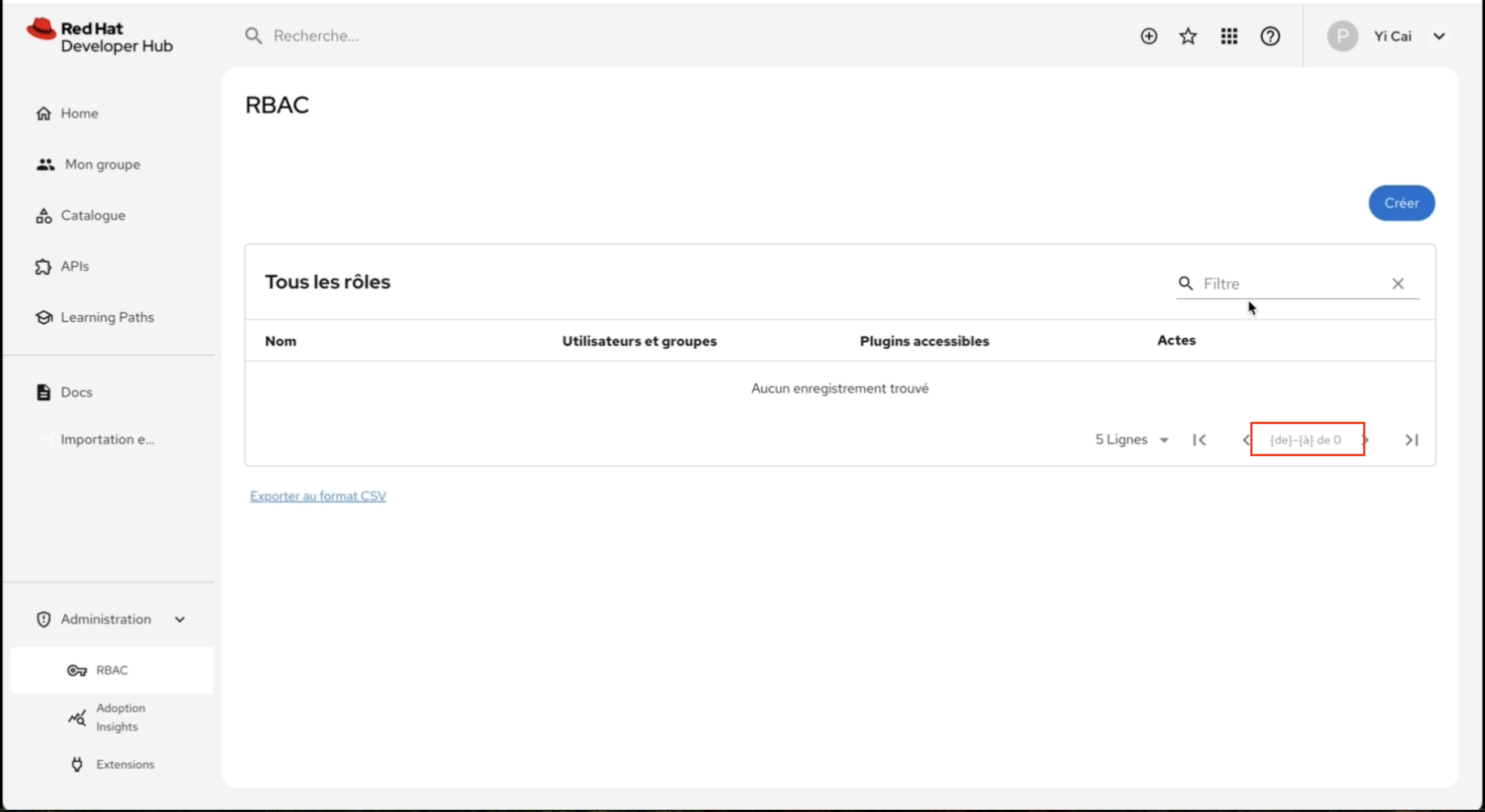Expand the Yi Cai user menu
Screen dimensions: 1485x812
[1439, 36]
